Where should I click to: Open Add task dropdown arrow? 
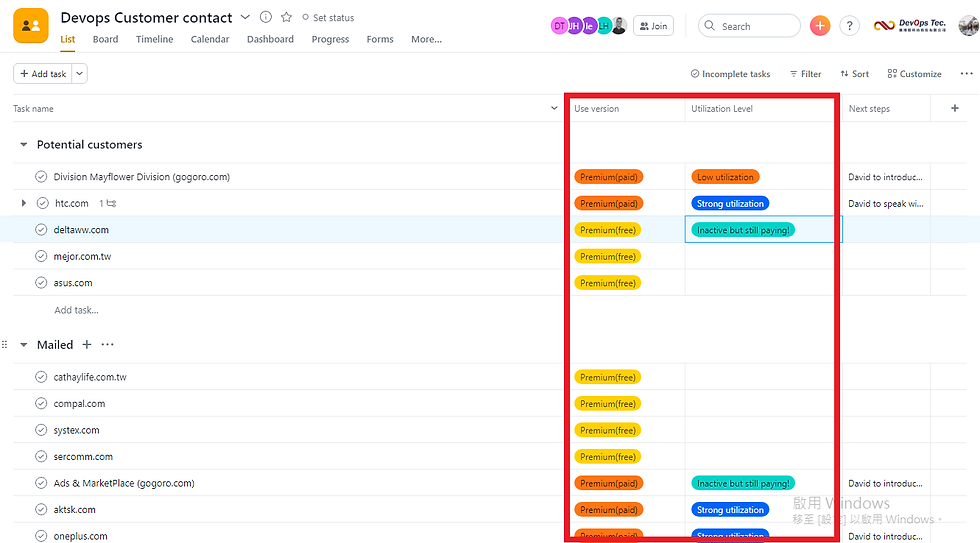click(x=79, y=74)
